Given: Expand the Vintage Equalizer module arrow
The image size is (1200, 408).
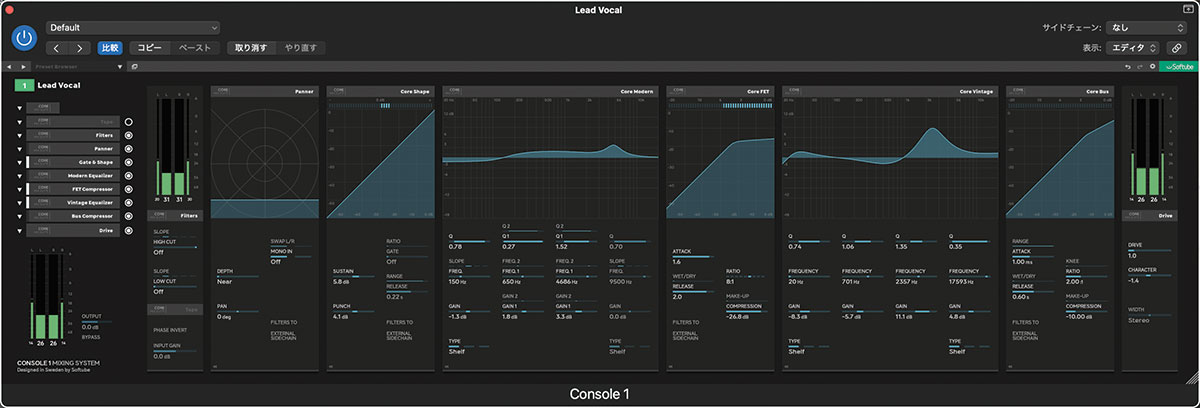Looking at the screenshot, I should [x=19, y=203].
